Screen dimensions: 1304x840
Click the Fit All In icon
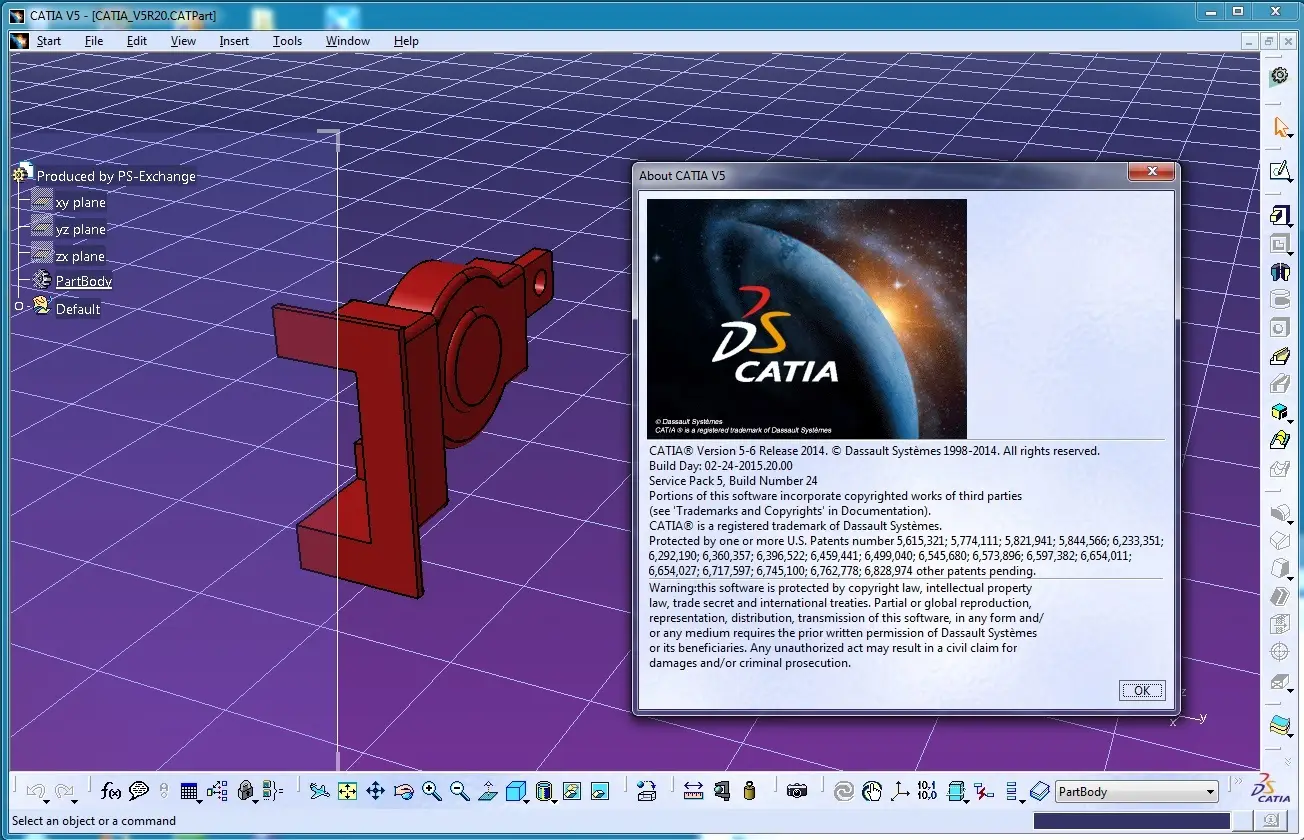[347, 791]
